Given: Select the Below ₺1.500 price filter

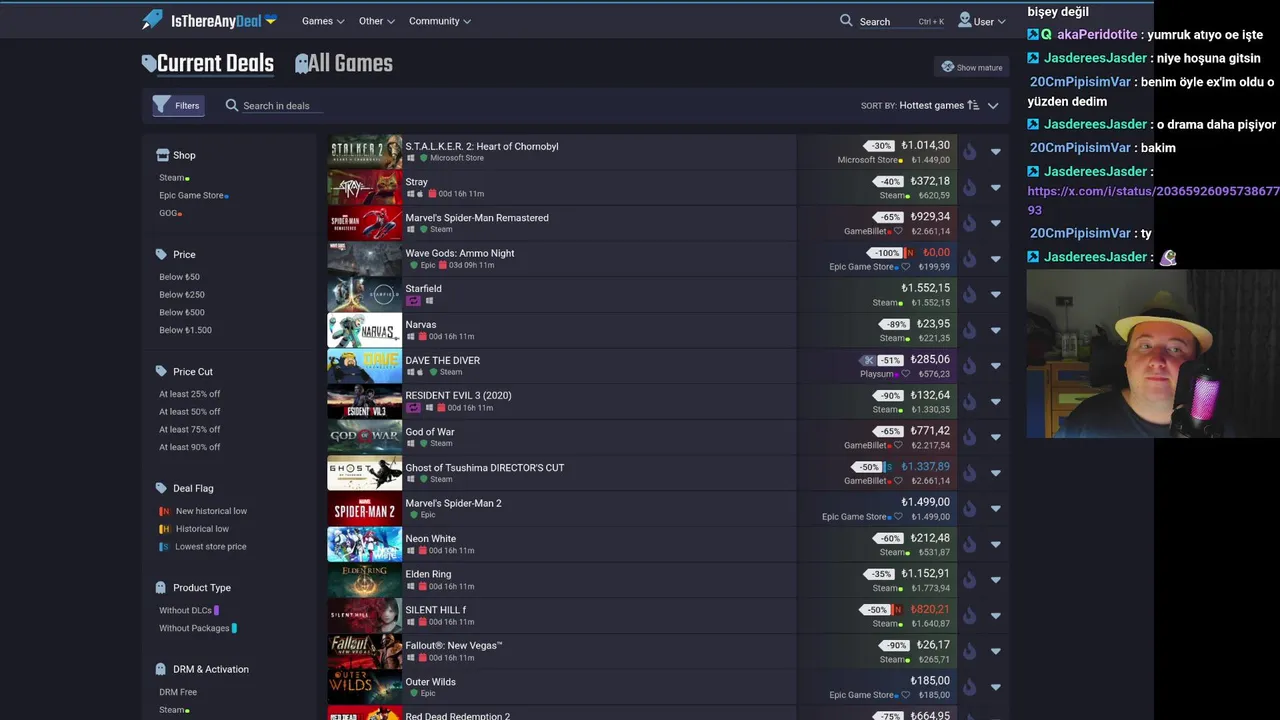Looking at the screenshot, I should [x=185, y=330].
